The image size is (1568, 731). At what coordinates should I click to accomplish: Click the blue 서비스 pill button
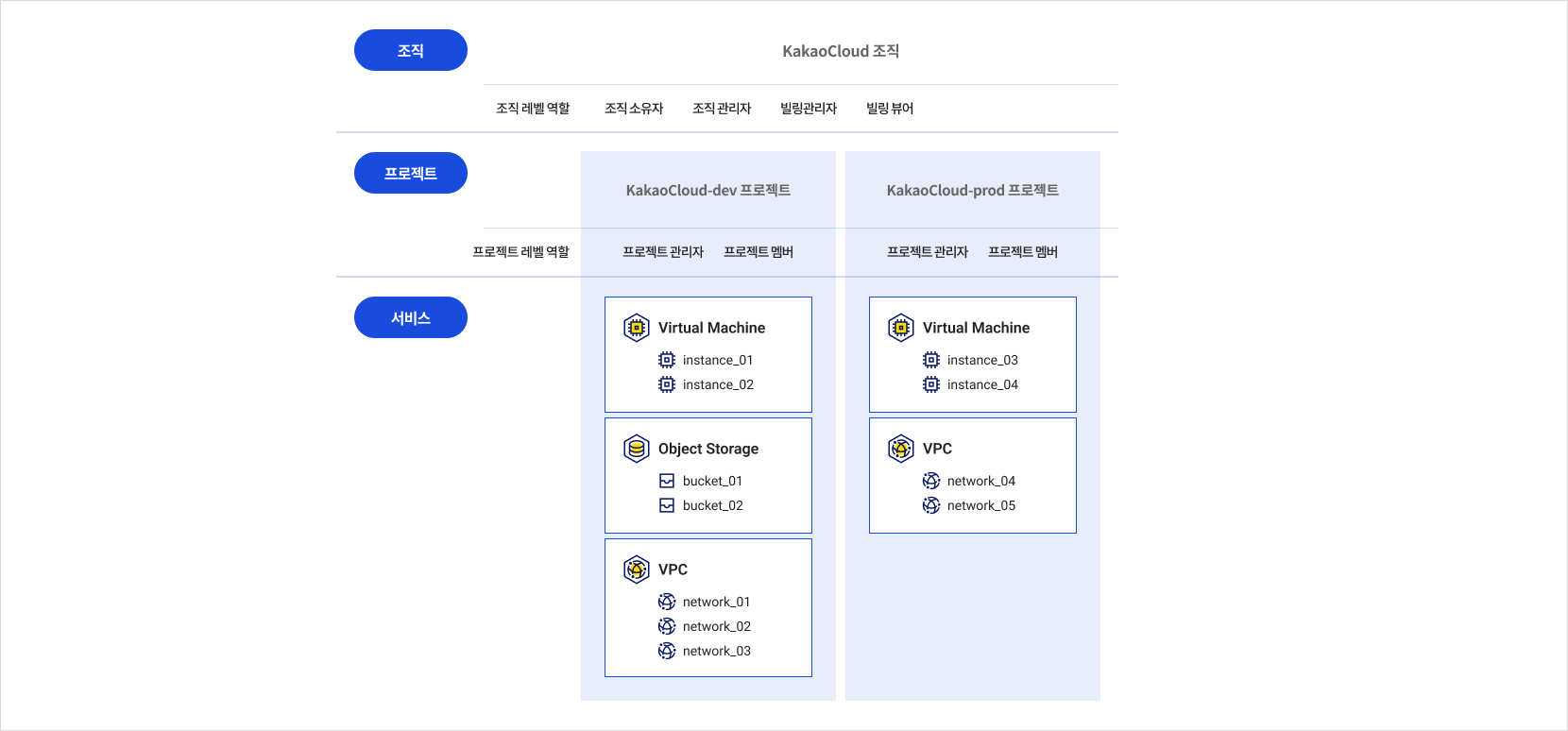coord(411,317)
